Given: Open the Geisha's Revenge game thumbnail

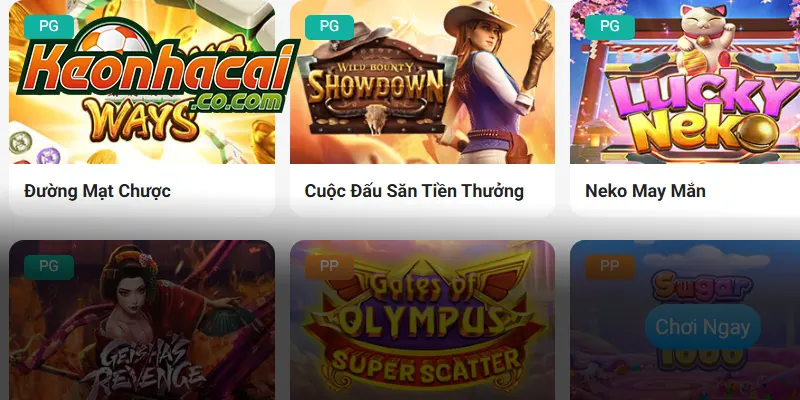Looking at the screenshot, I should click(142, 320).
